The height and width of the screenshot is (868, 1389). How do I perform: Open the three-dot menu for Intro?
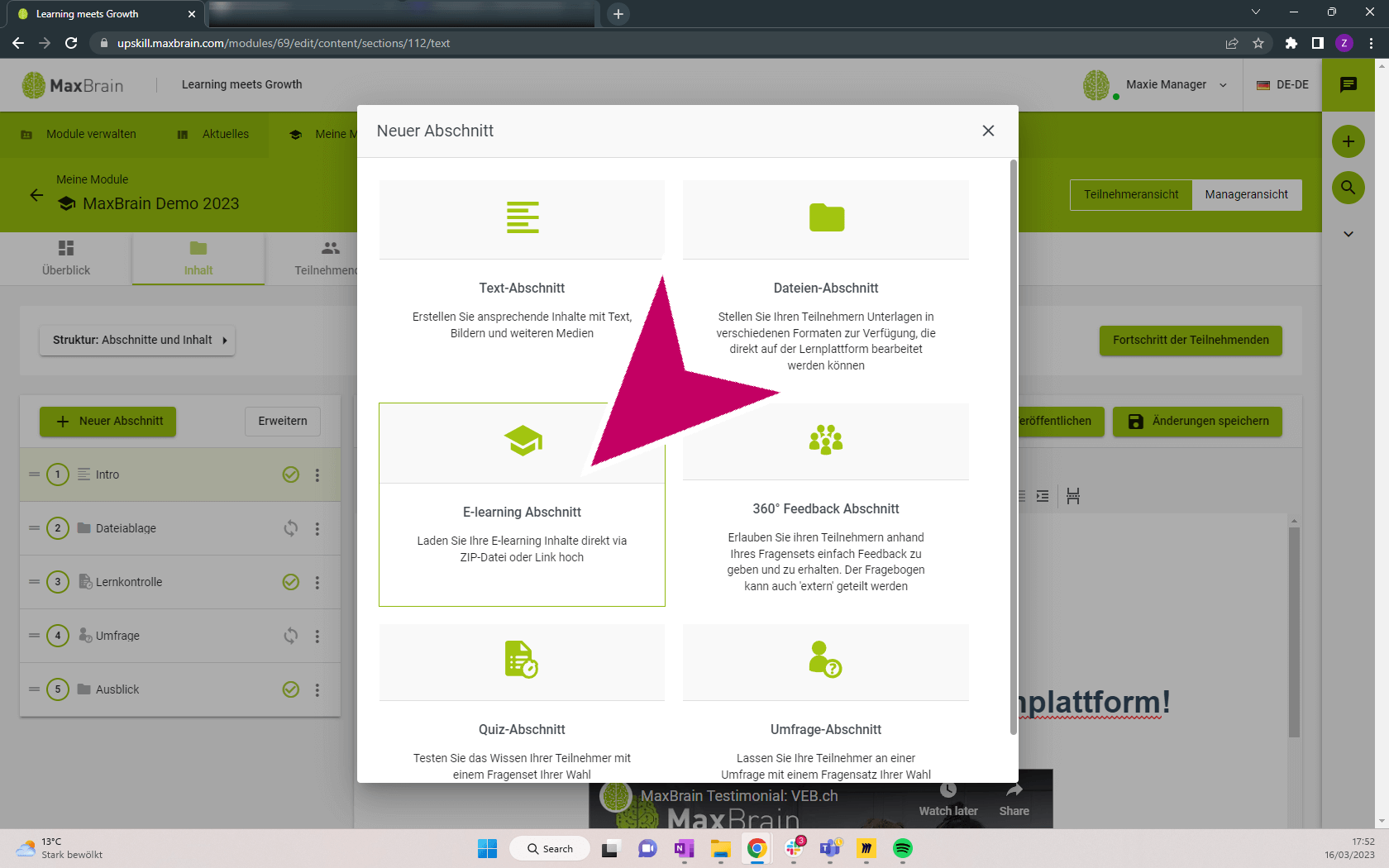point(317,475)
